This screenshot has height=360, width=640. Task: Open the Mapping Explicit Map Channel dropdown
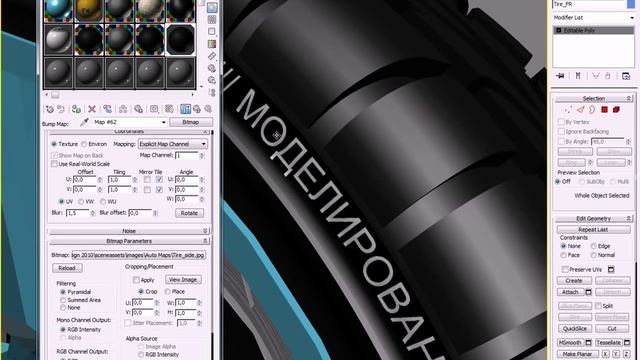pyautogui.click(x=173, y=144)
